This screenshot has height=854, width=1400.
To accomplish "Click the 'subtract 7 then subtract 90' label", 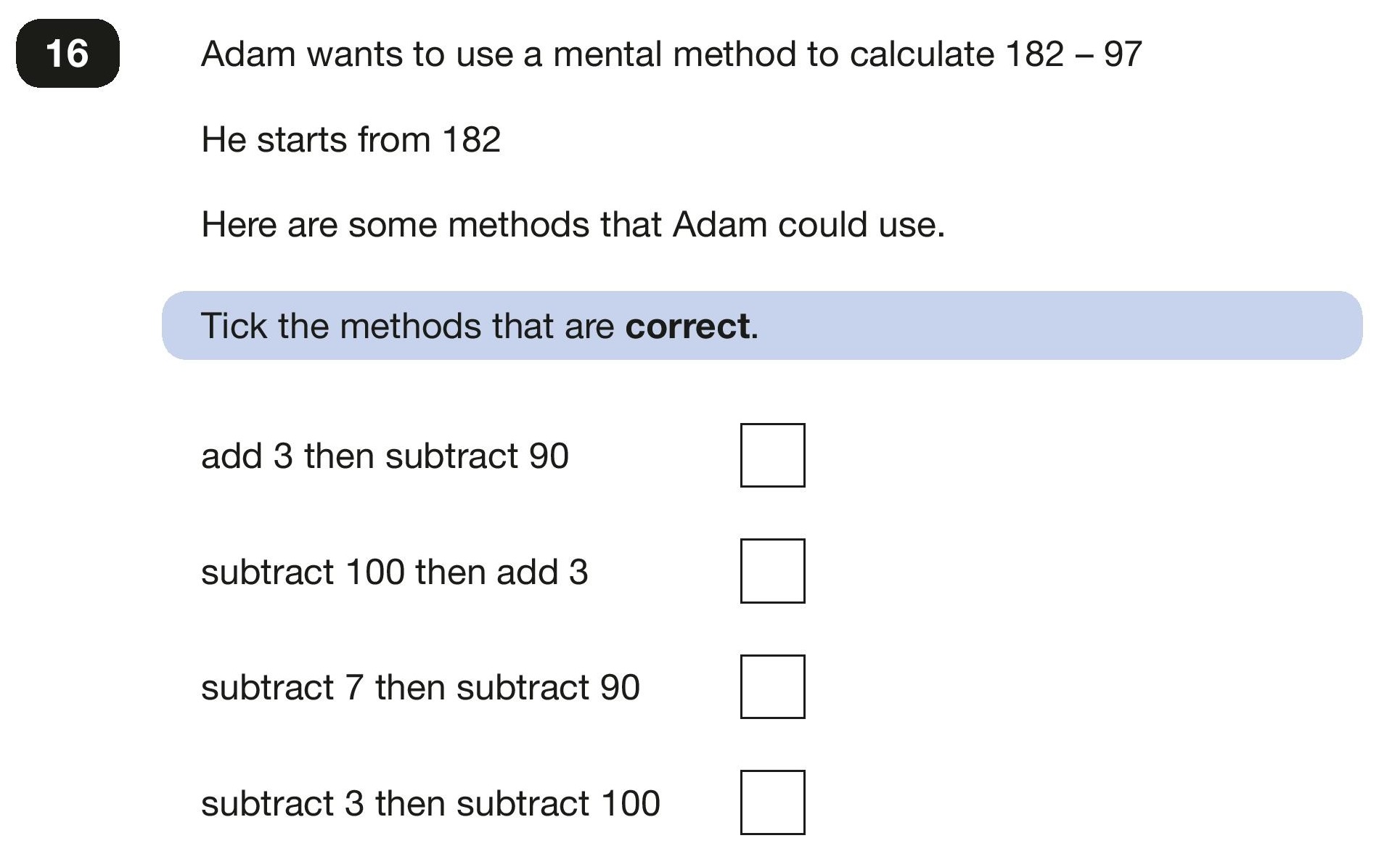I will pyautogui.click(x=420, y=687).
